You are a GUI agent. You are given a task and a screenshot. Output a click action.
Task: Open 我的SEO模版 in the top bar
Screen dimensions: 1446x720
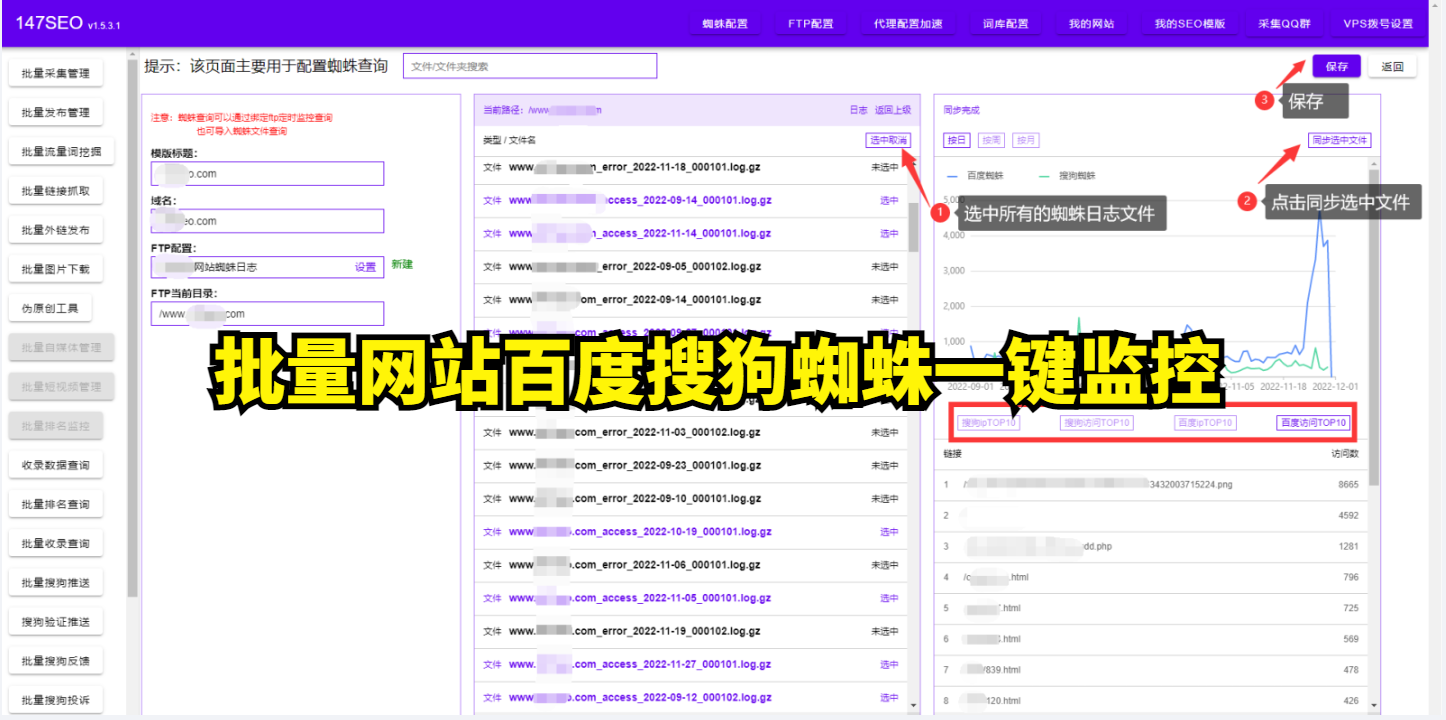1189,24
